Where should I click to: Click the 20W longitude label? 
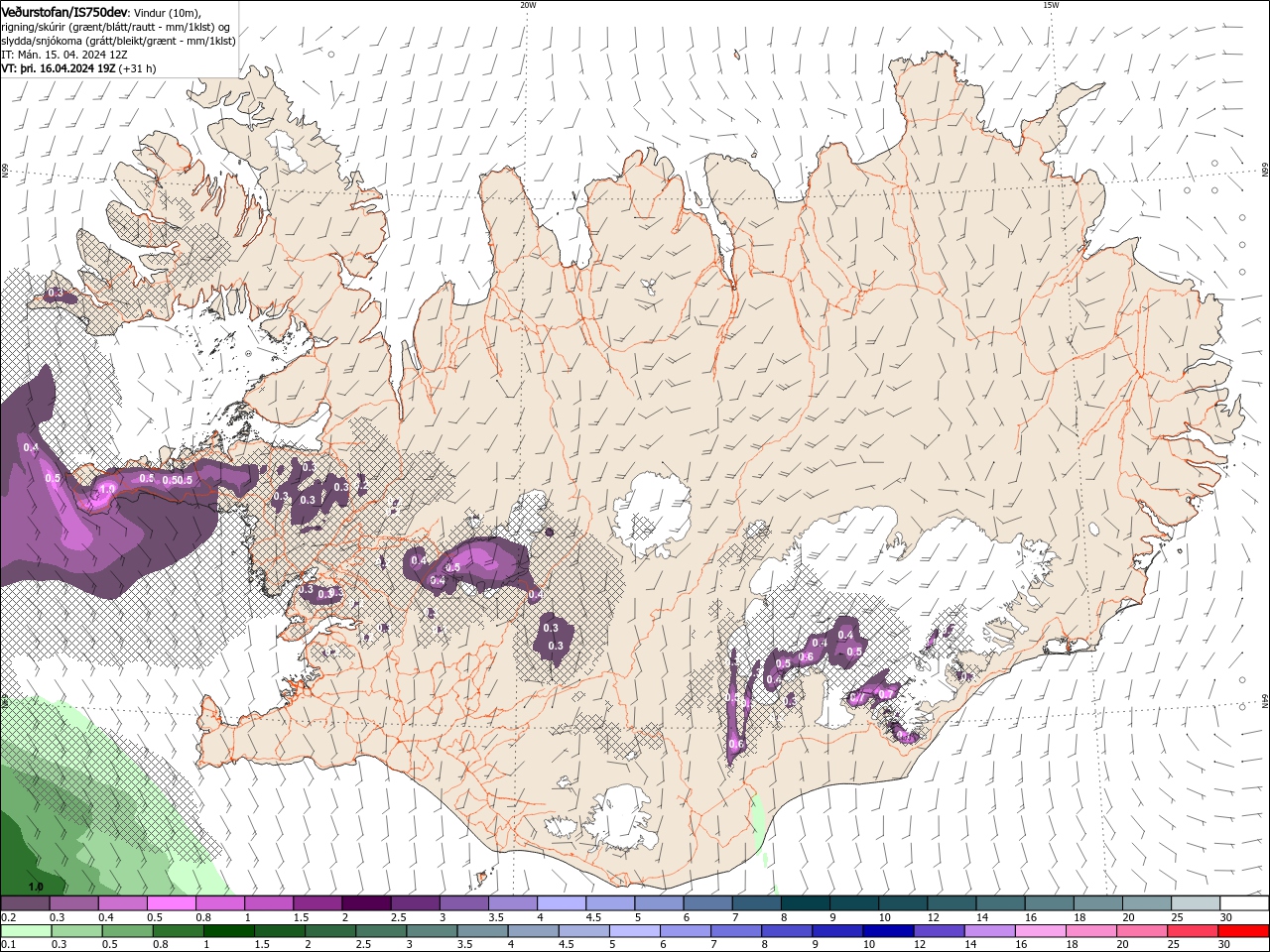528,4
